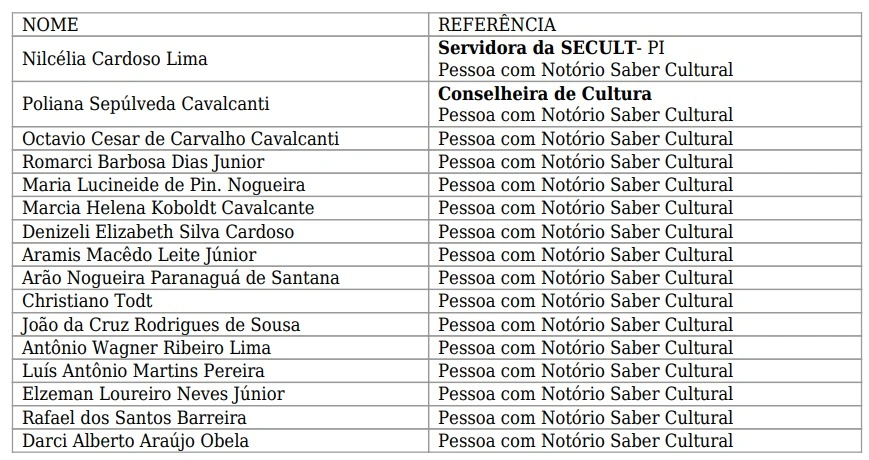
Task: Select the Aramis Macêdo Leite Júnior entry
Action: 139,255
